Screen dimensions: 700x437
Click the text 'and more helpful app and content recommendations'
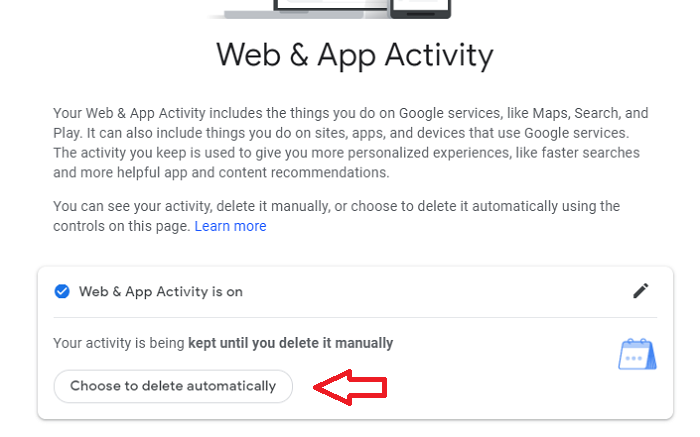221,172
